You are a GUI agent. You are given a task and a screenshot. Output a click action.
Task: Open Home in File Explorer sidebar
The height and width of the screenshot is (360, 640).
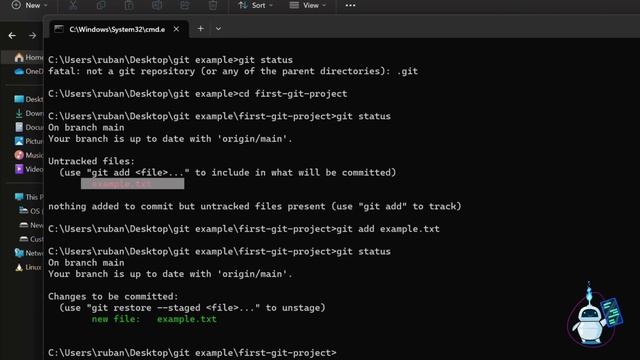coord(29,58)
